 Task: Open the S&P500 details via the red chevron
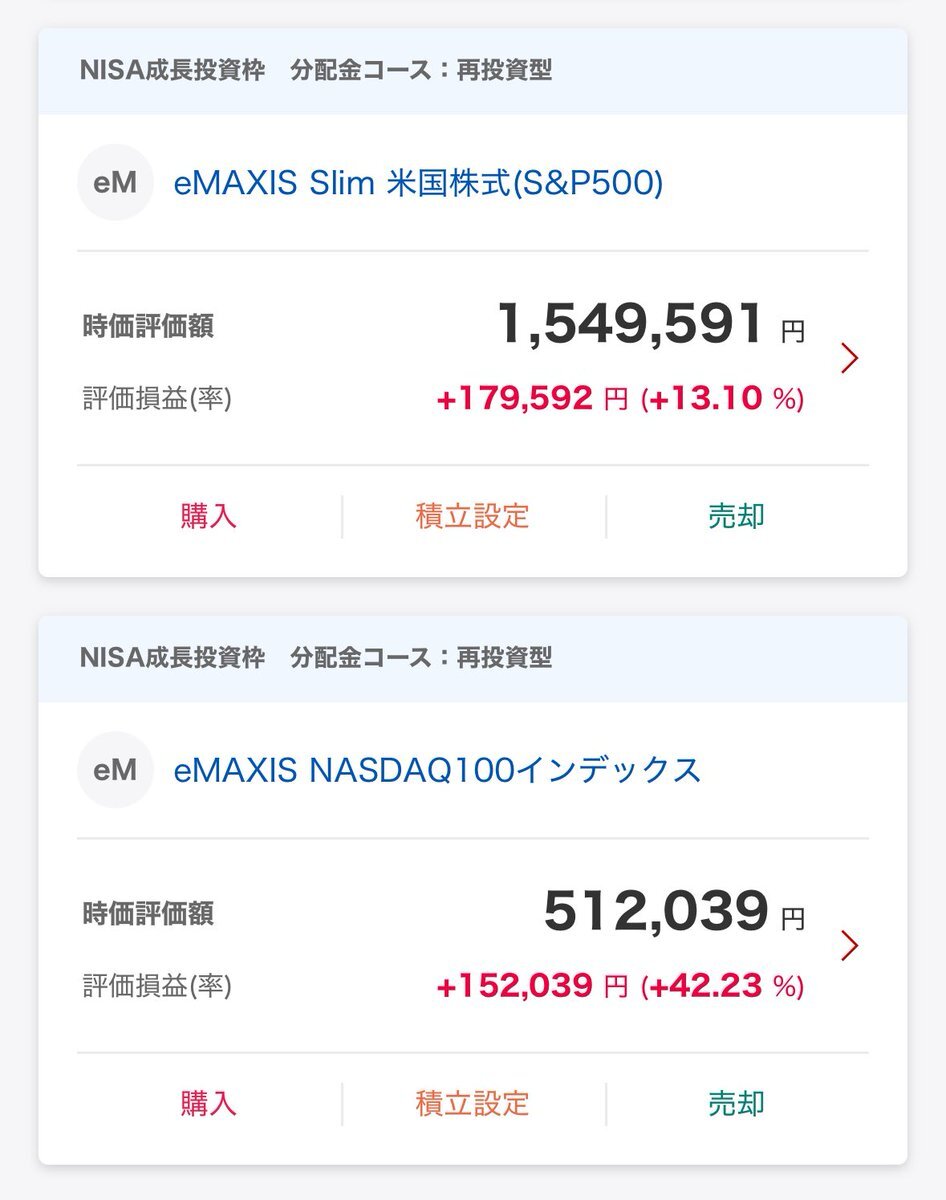pyautogui.click(x=850, y=358)
